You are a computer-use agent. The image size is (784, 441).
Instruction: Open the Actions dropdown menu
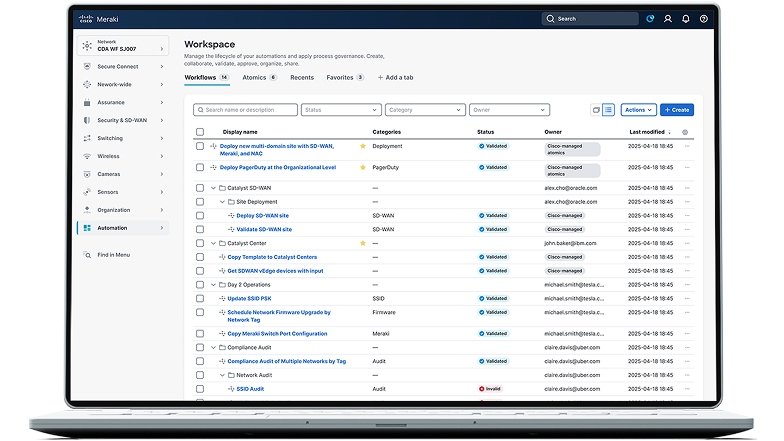tap(637, 110)
